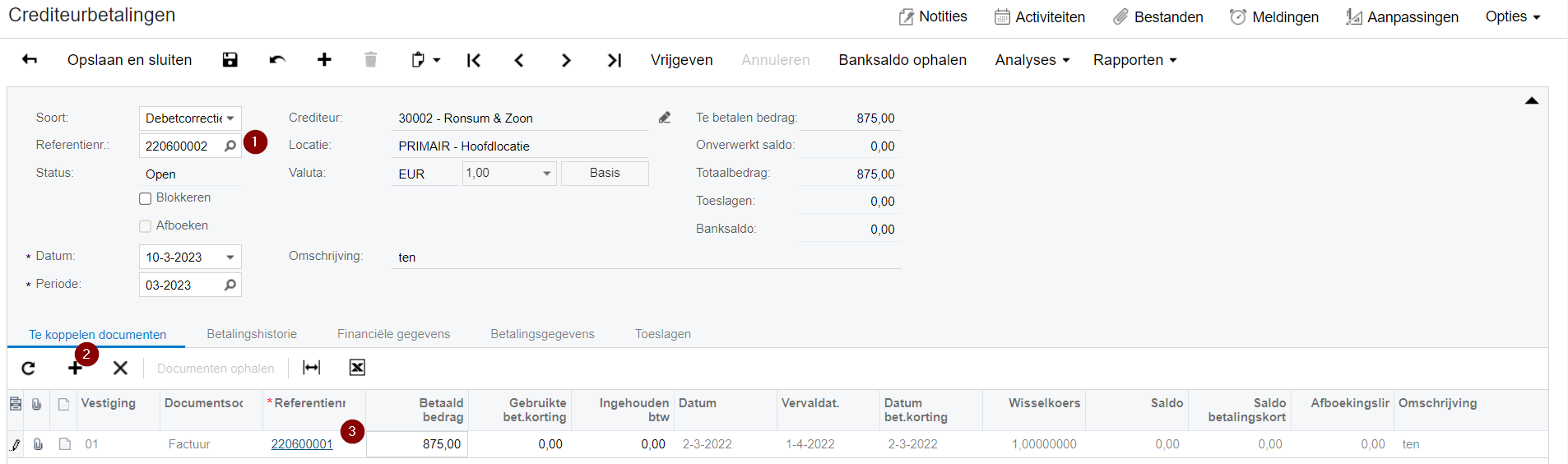Open the Financiële gegevens tab

pyautogui.click(x=393, y=334)
